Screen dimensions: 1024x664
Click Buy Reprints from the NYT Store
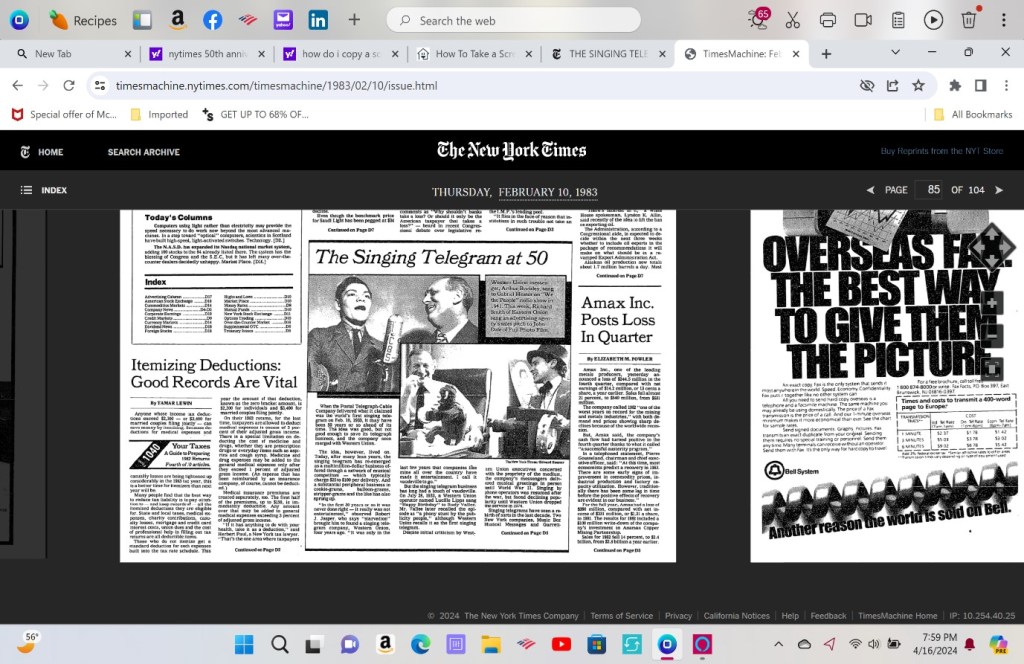click(x=941, y=152)
